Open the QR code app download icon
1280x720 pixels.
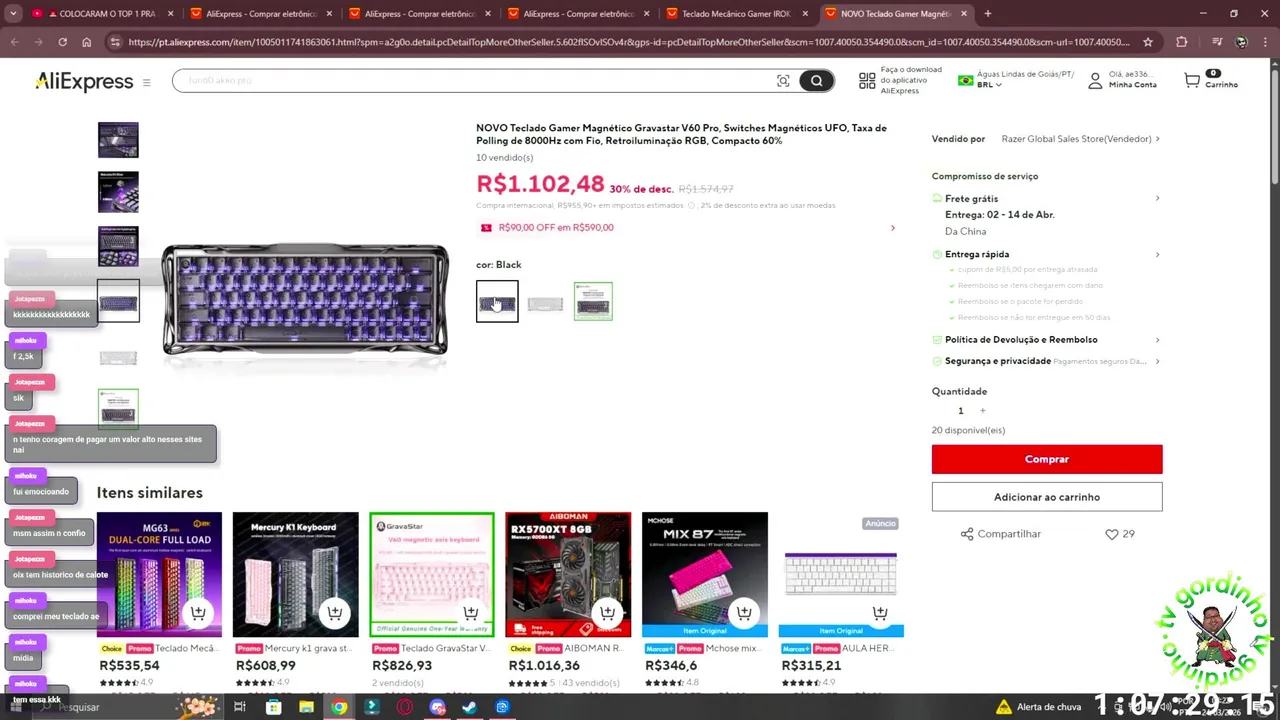tap(867, 81)
